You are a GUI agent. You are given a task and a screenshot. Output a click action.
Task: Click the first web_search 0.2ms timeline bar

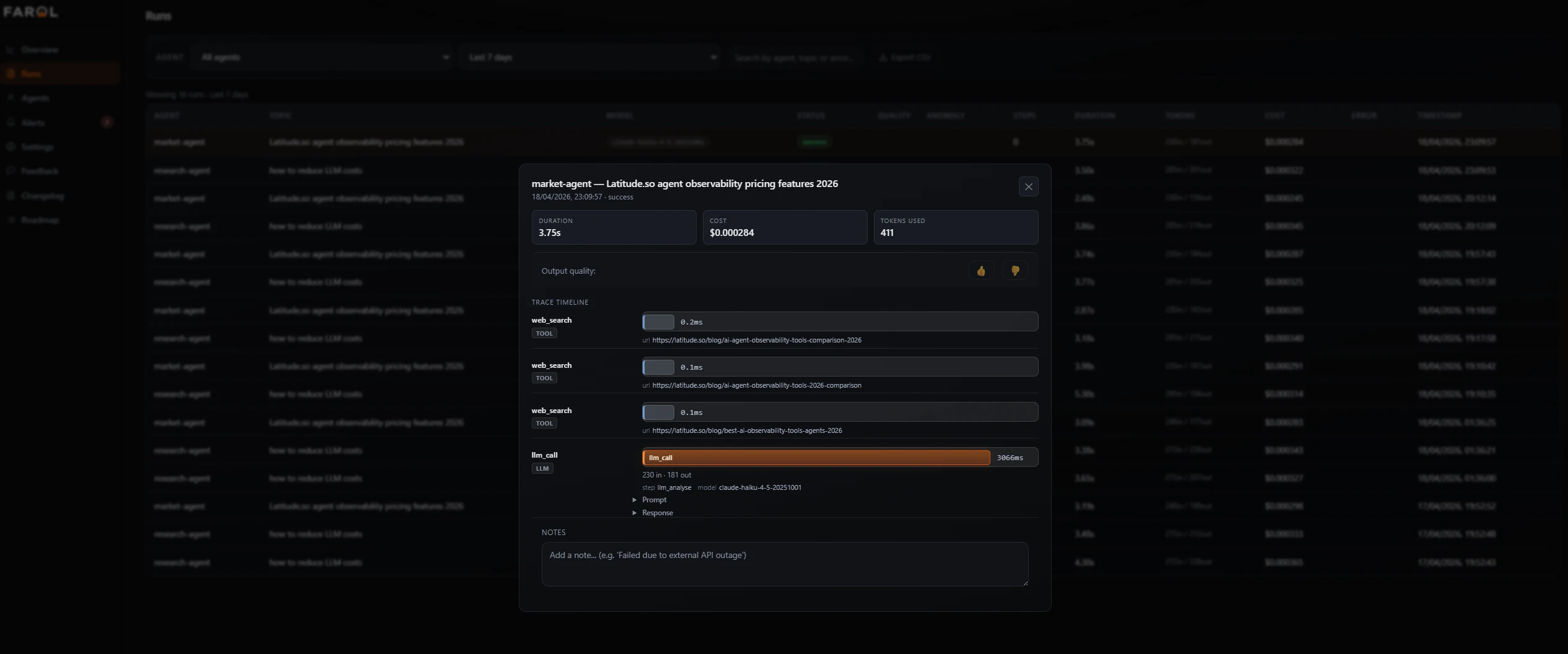tap(658, 322)
